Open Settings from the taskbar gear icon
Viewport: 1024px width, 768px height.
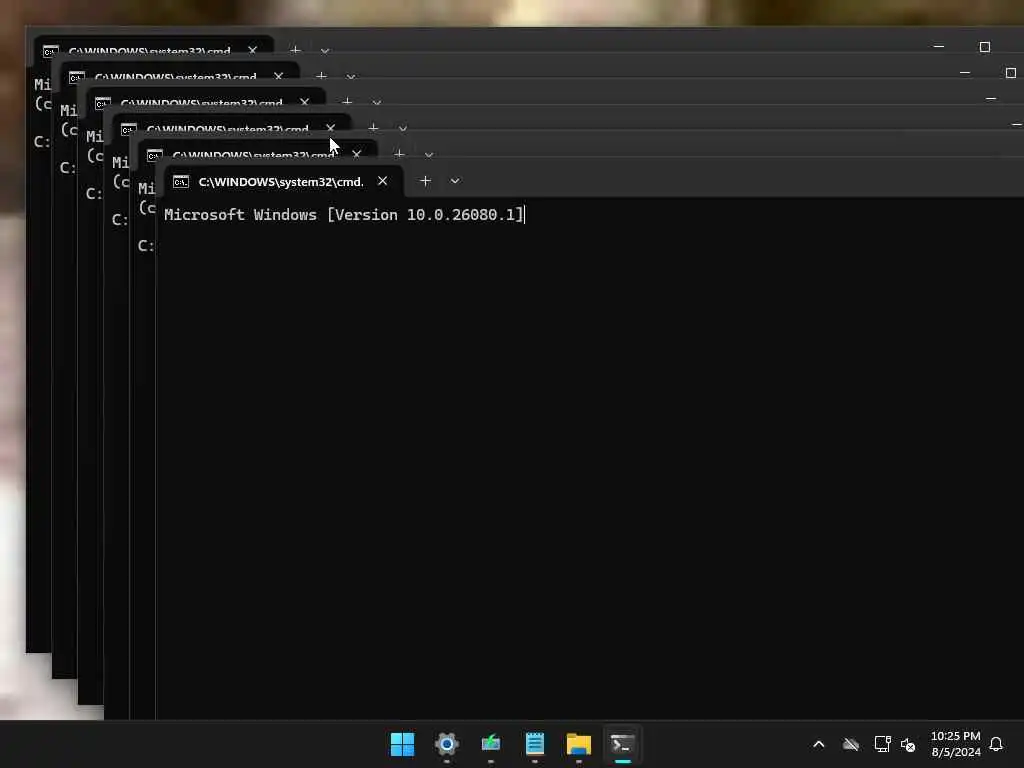click(x=447, y=744)
